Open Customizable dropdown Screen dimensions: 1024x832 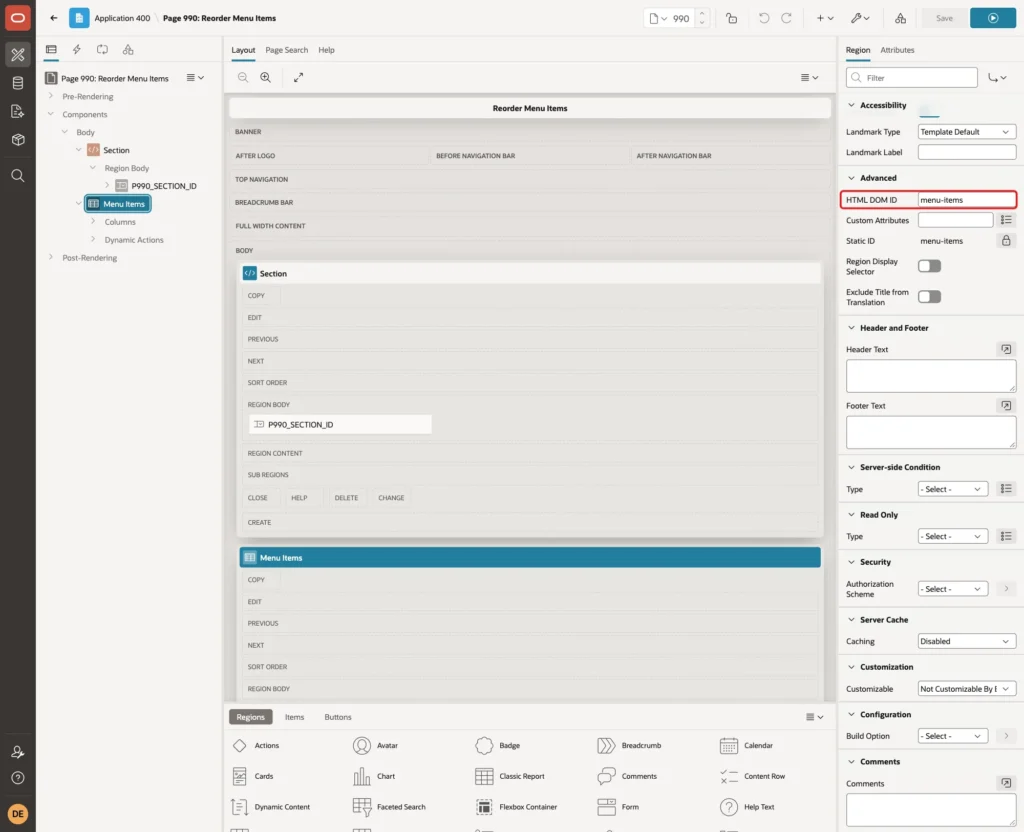(x=967, y=689)
